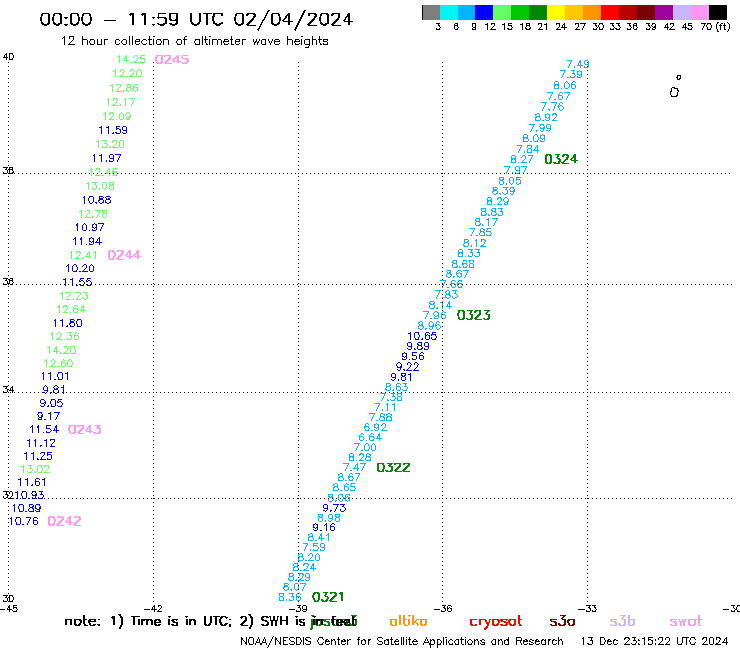The width and height of the screenshot is (740, 650).
Task: Click the wave height value 8.92
Action: 546,118
